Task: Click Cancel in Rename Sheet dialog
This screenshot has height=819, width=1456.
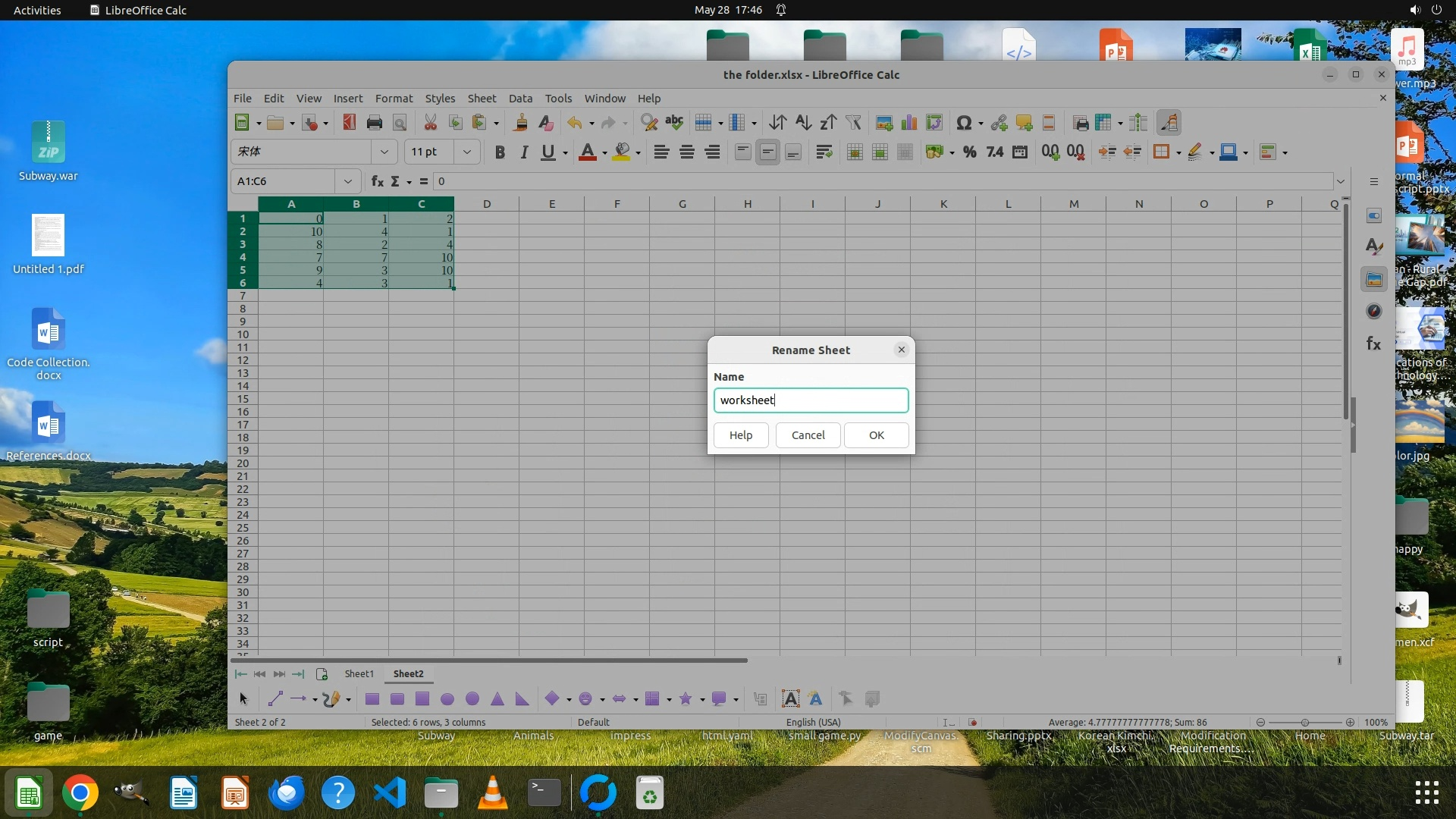Action: tap(808, 435)
